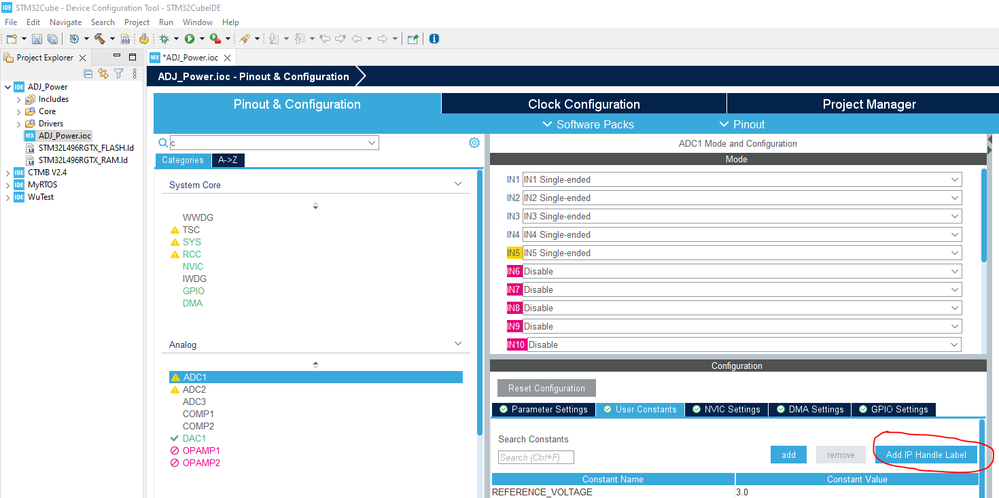Viewport: 999px width, 498px height.
Task: Click the add constant button
Action: click(x=789, y=455)
